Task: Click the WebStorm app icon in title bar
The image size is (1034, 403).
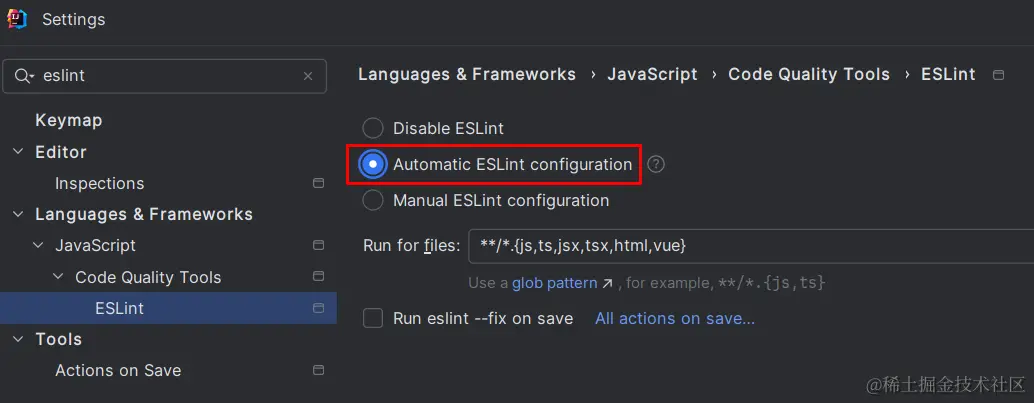Action: tap(17, 19)
